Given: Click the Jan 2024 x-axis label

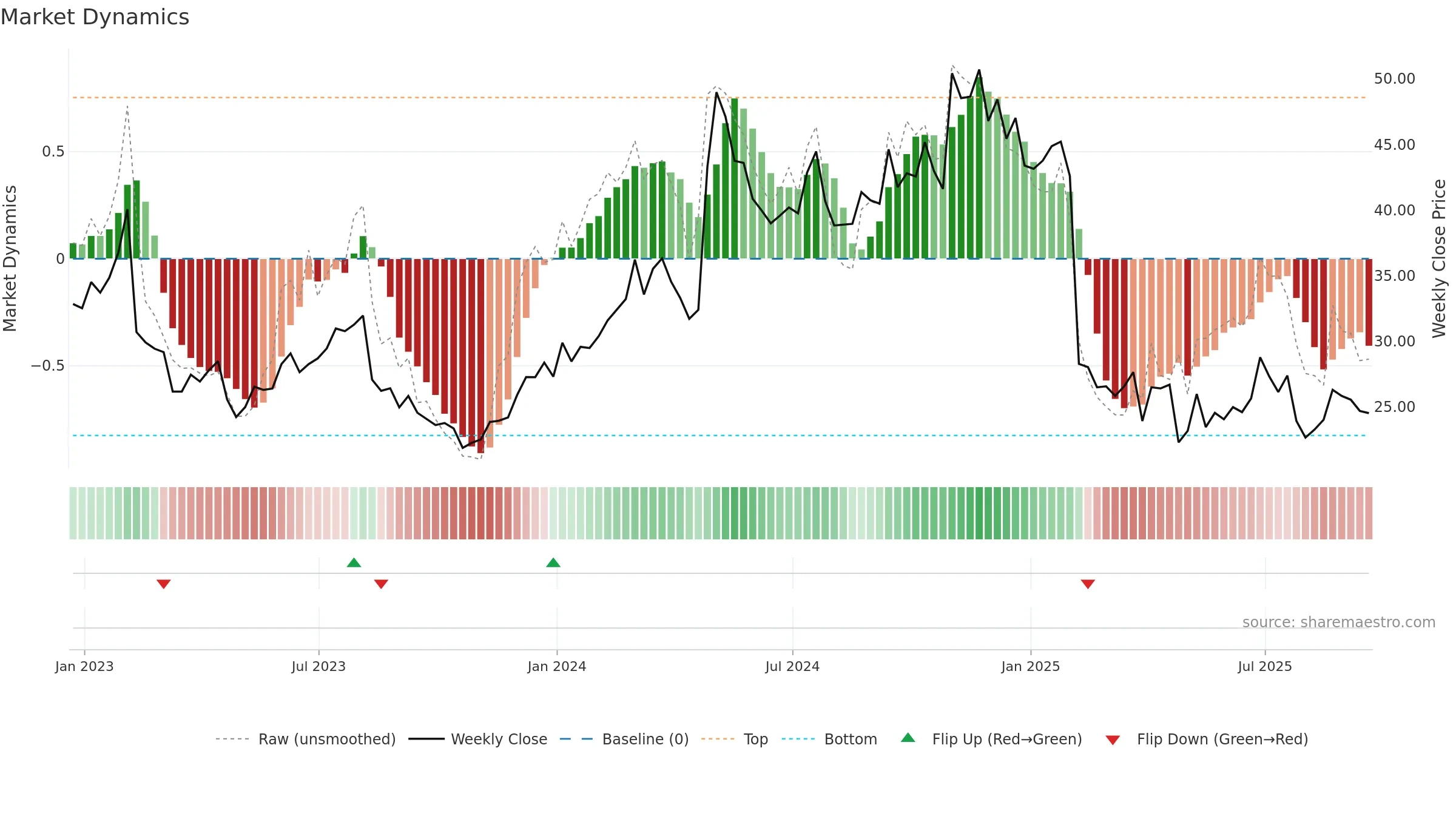Looking at the screenshot, I should point(557,666).
